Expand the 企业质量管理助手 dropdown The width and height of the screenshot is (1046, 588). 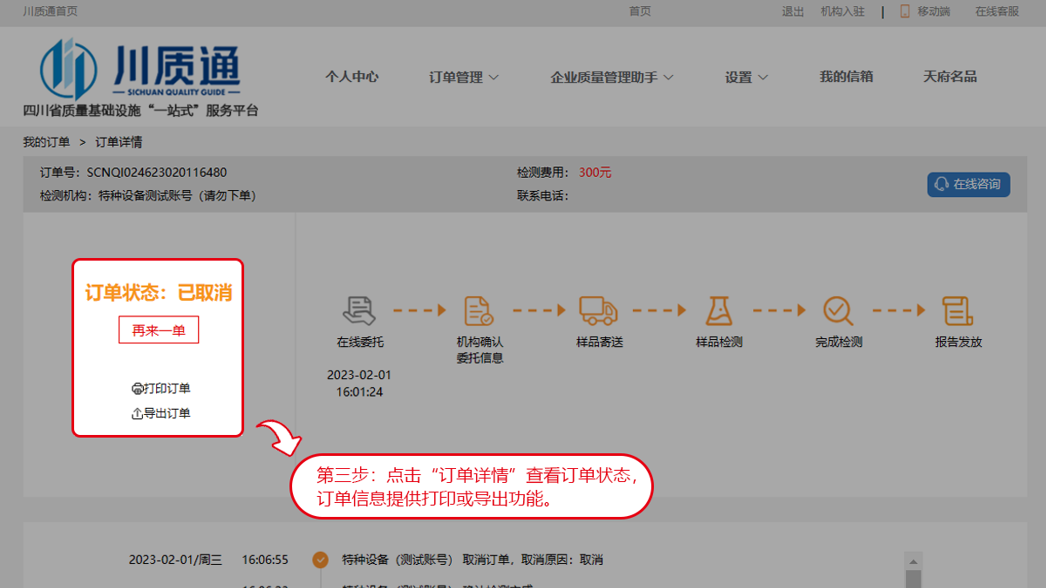[x=612, y=77]
